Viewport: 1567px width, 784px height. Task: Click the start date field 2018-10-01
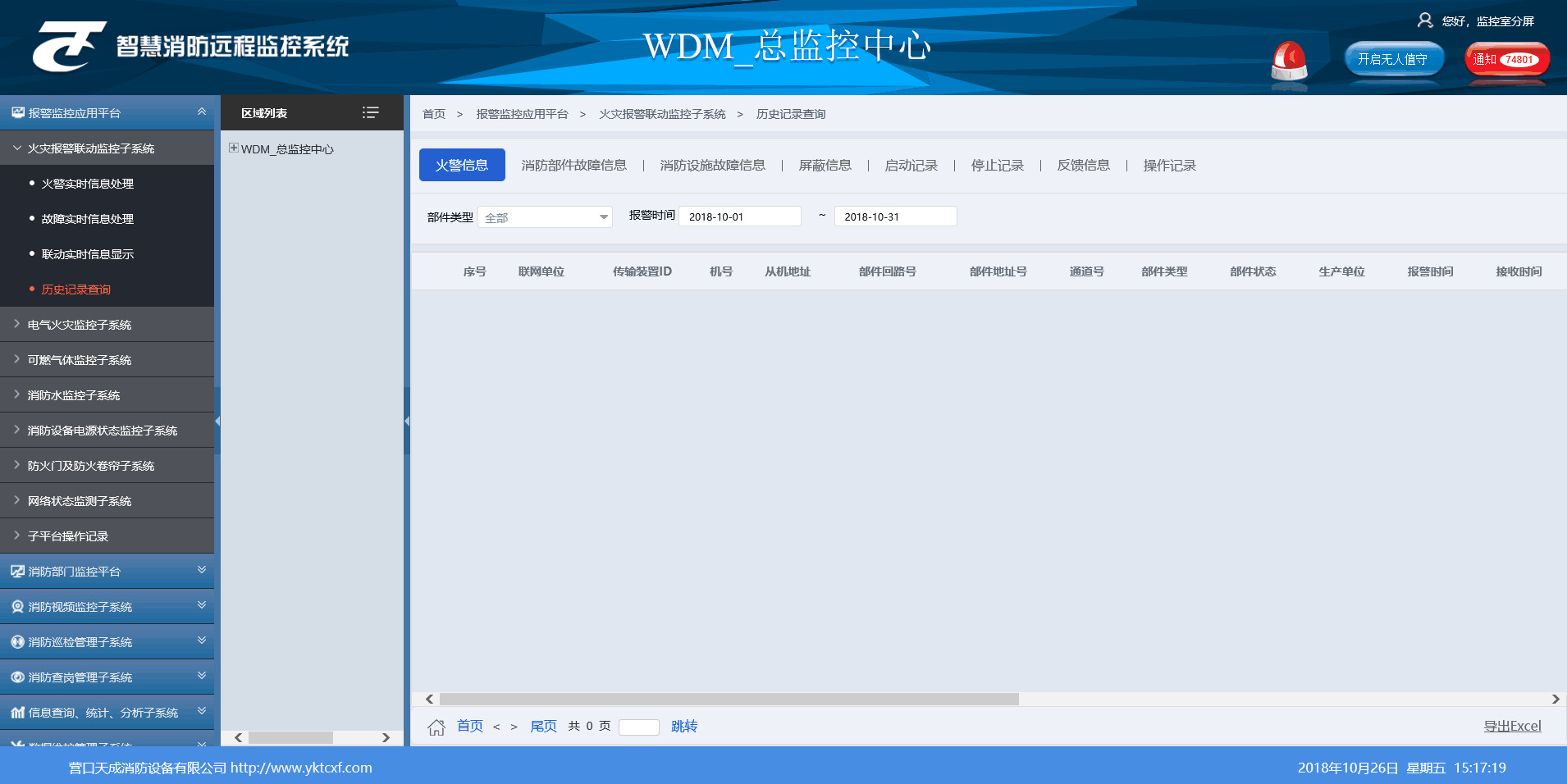[740, 217]
